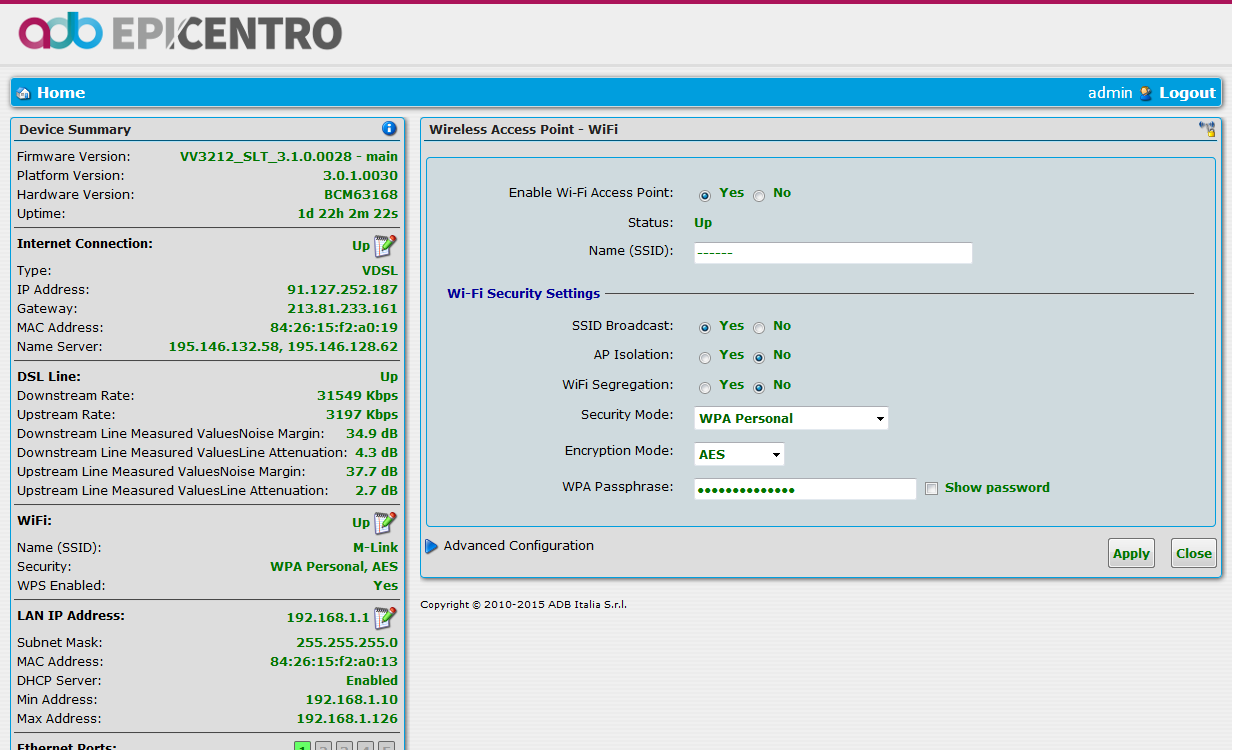Tick the Show password checkbox
Image resolution: width=1249 pixels, height=750 pixels.
click(x=931, y=489)
